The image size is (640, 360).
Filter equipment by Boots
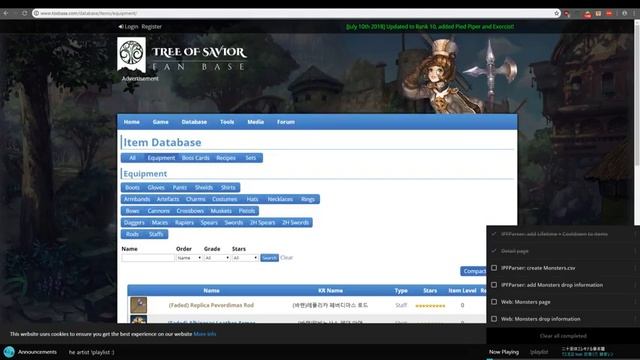point(132,188)
